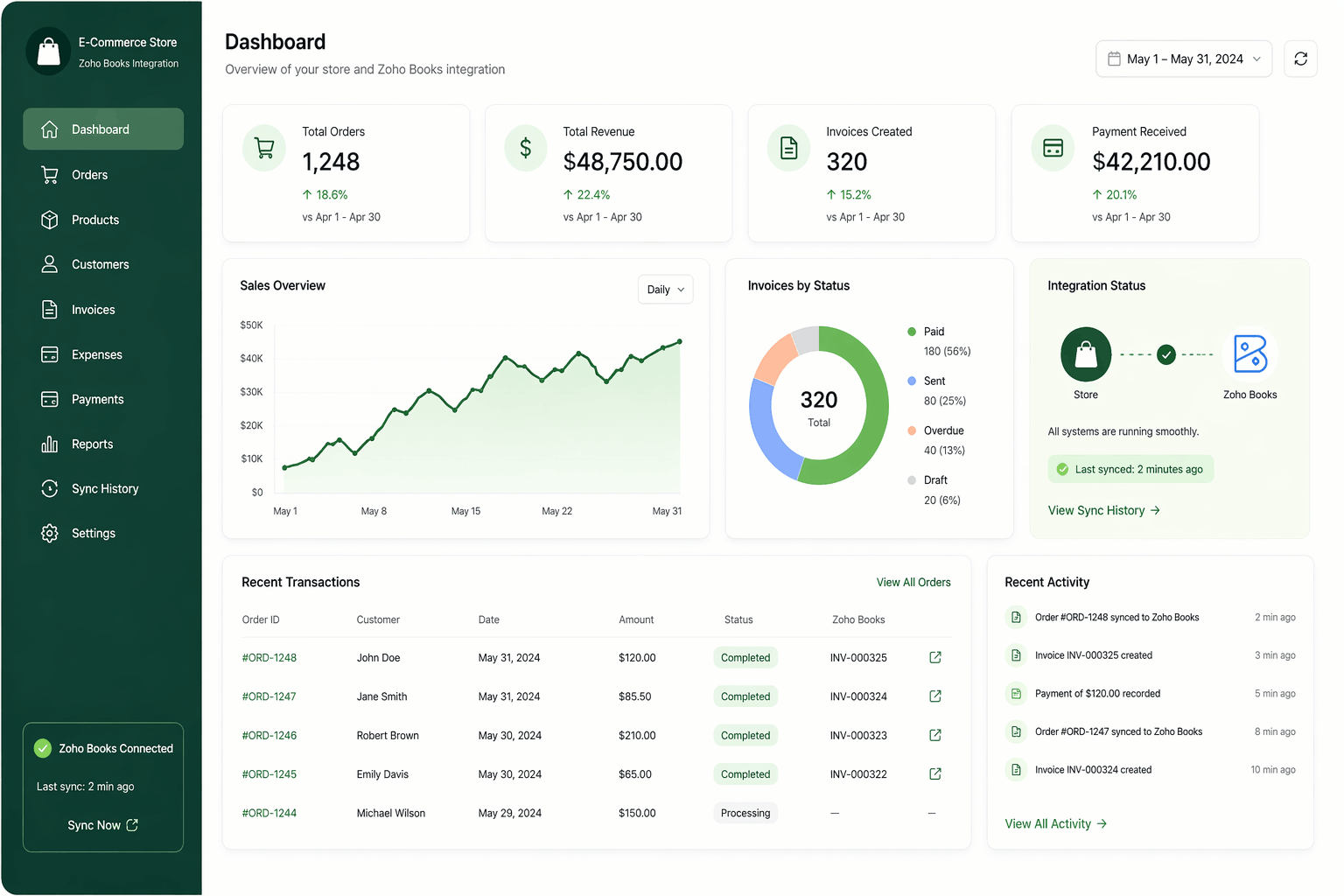Click the Zoho Books logo icon
Screen dimensions: 1344x896
1250,354
